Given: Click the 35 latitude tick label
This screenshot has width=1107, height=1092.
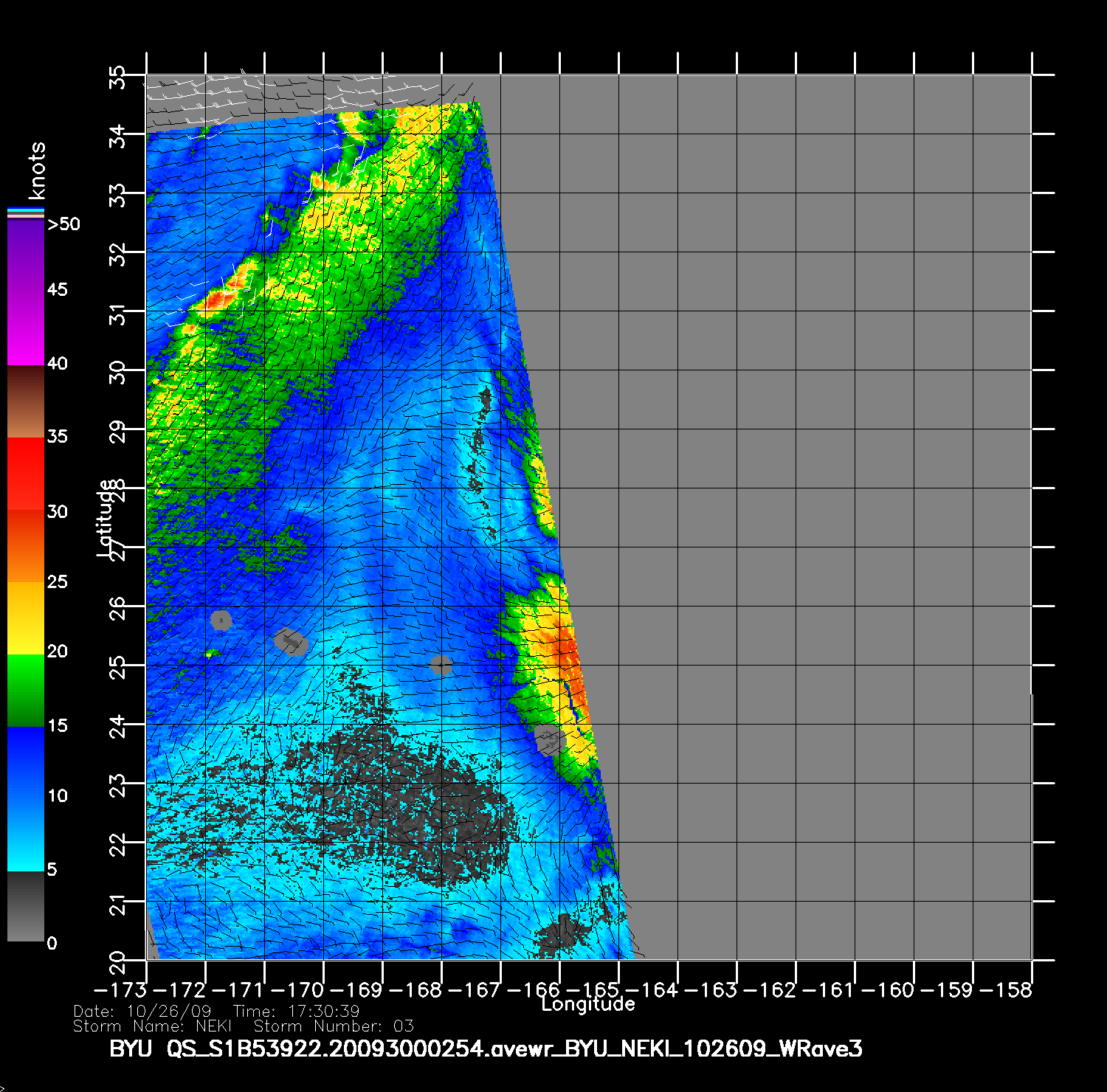Looking at the screenshot, I should click(118, 75).
